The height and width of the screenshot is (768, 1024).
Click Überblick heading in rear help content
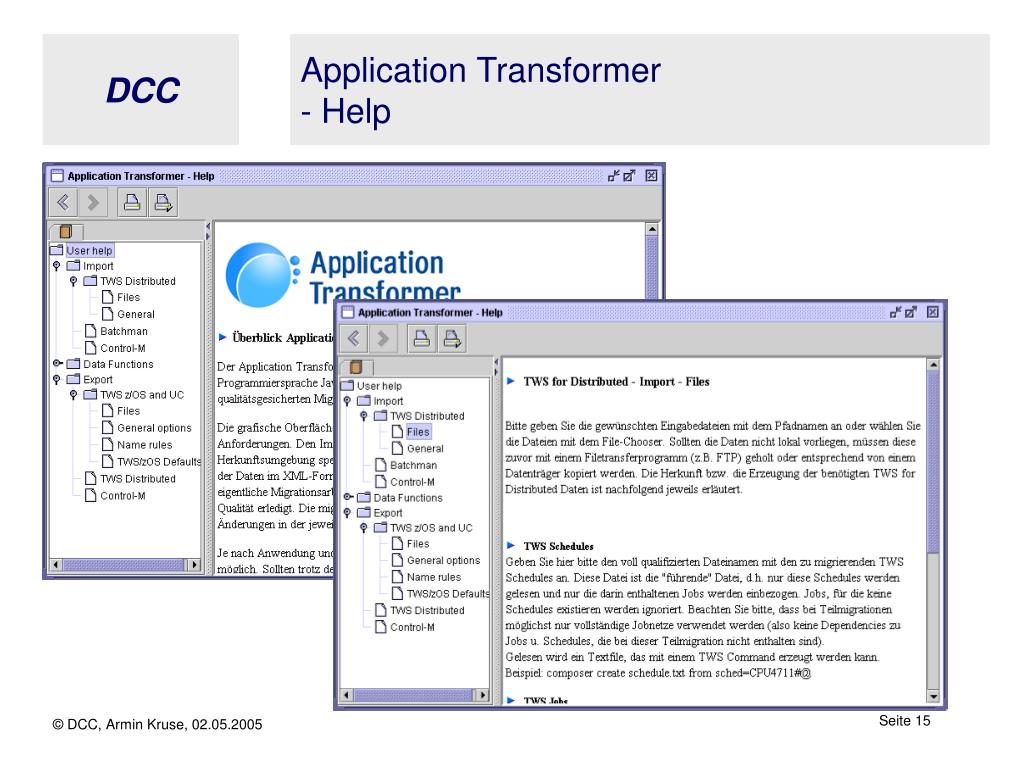click(283, 337)
